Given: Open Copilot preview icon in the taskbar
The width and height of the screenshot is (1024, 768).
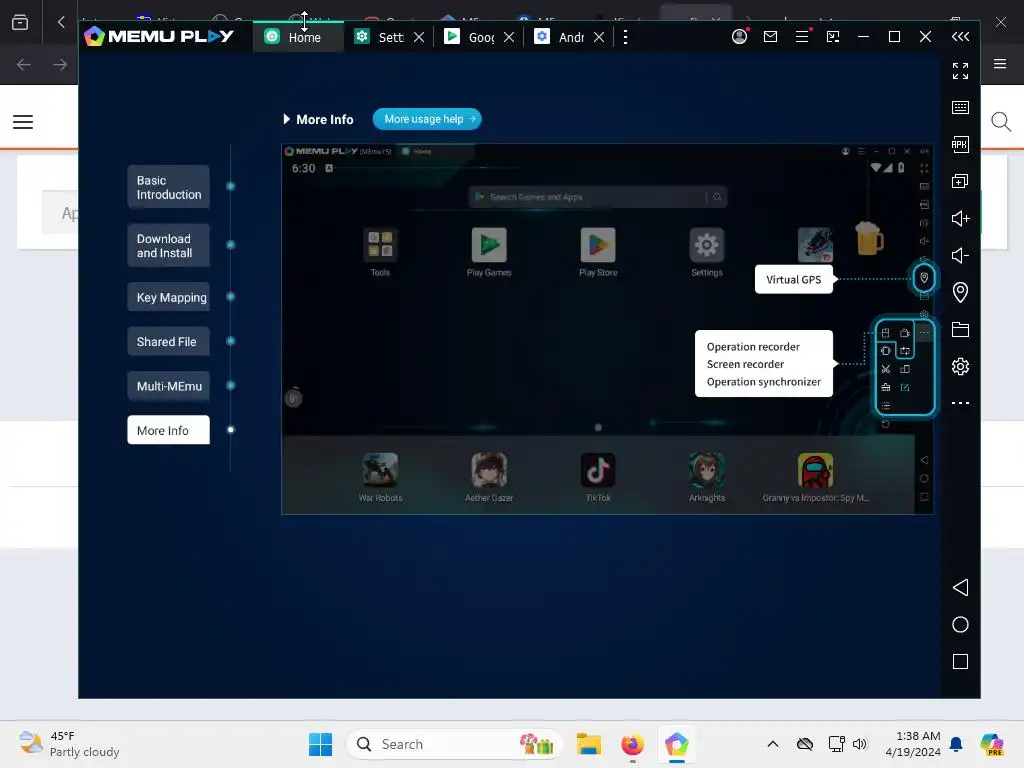Looking at the screenshot, I should pos(992,744).
